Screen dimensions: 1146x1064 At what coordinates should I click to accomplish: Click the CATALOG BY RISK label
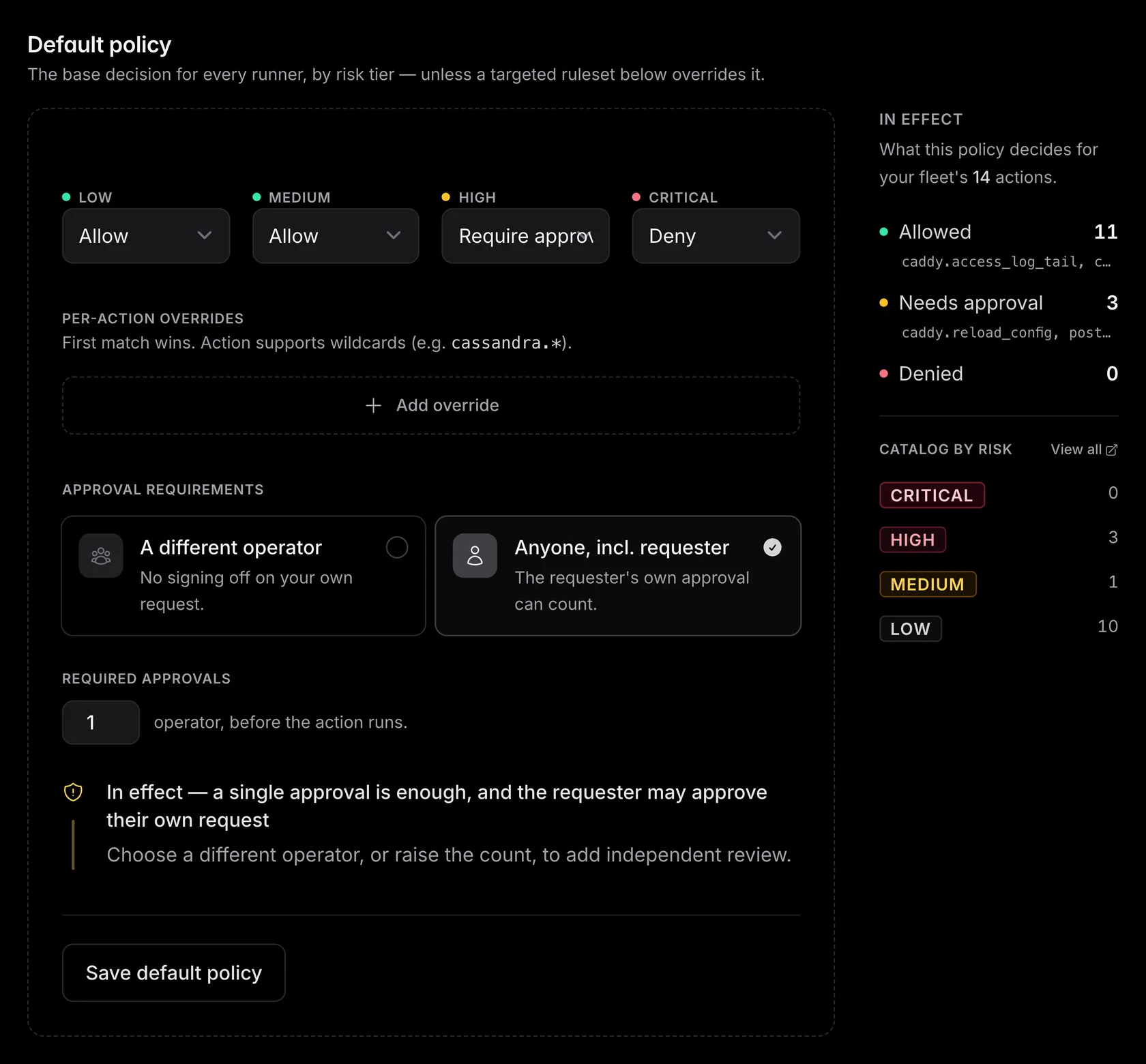click(945, 449)
